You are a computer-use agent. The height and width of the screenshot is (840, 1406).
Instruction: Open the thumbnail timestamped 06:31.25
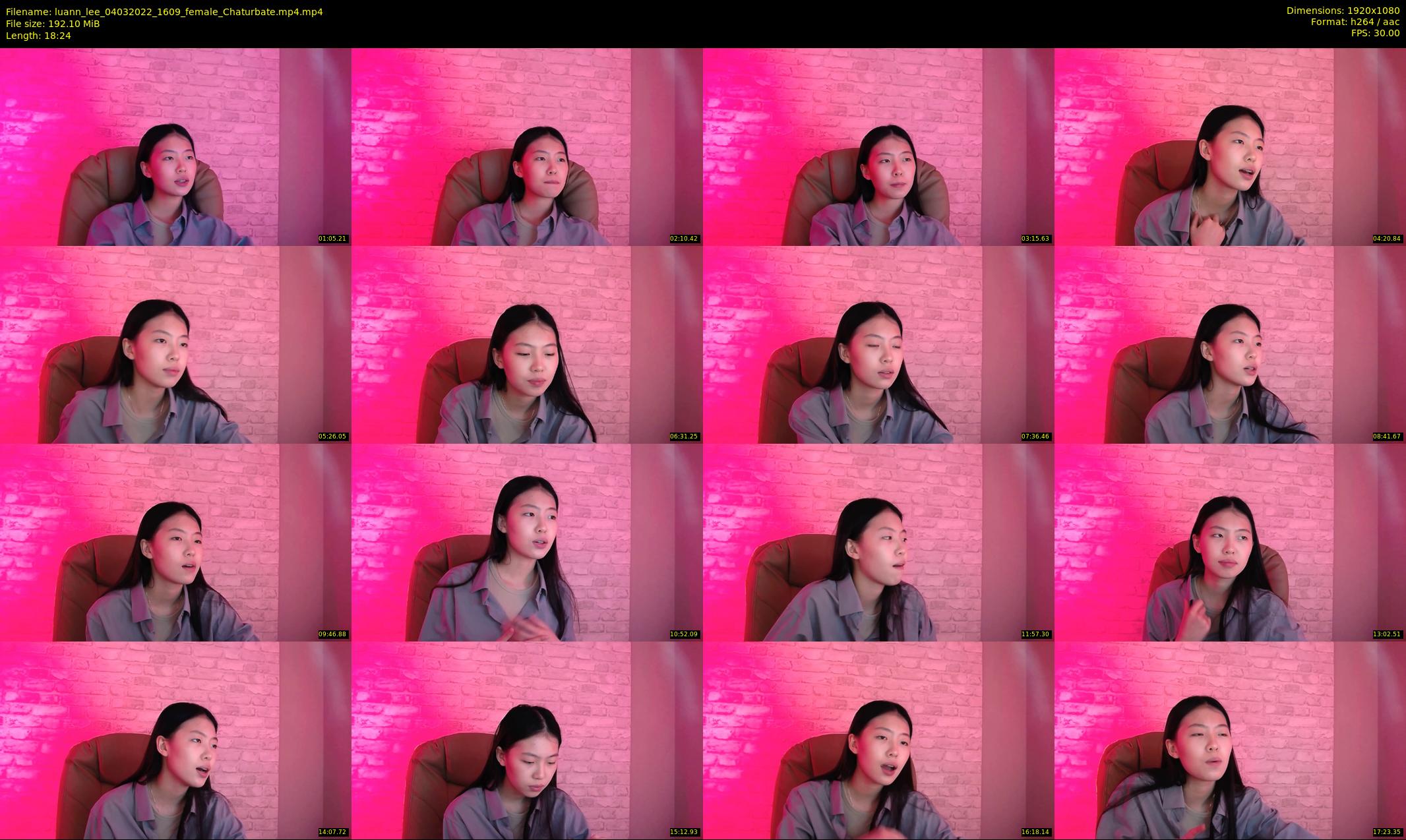(x=527, y=344)
